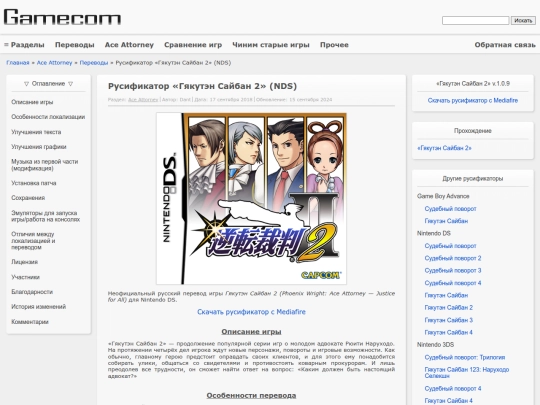This screenshot has width=540, height=405.
Task: Jump to Музыка из первой части section
Action: pyautogui.click(x=45, y=165)
